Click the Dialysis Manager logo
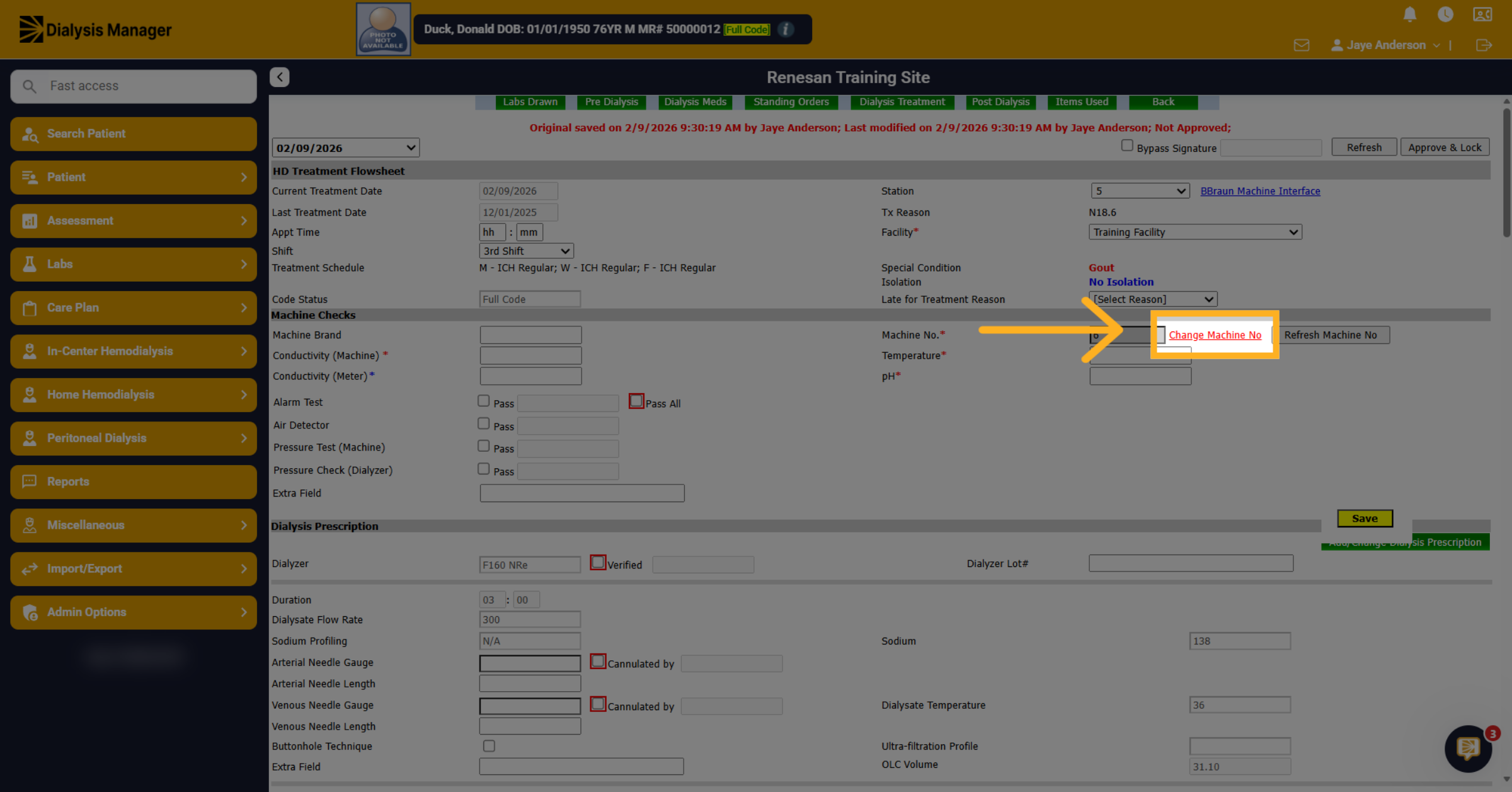The width and height of the screenshot is (1512, 792). [96, 30]
